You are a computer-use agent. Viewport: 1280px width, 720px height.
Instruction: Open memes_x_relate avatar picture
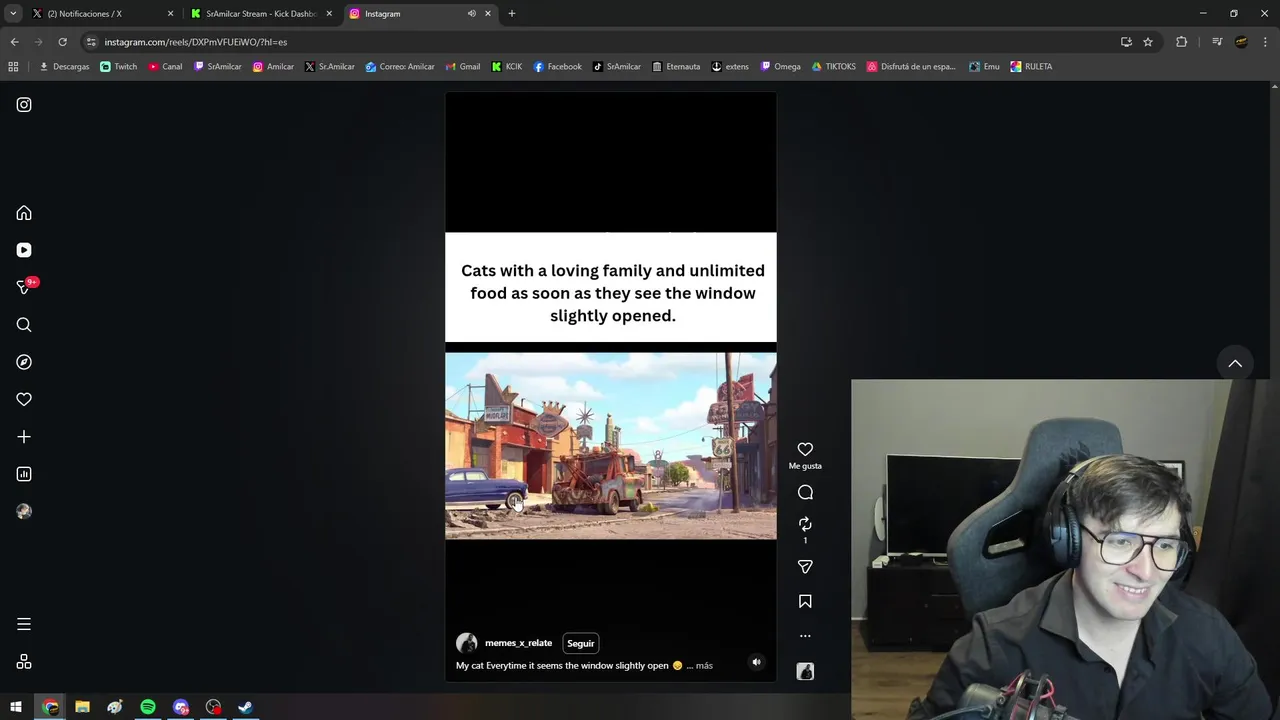point(466,643)
